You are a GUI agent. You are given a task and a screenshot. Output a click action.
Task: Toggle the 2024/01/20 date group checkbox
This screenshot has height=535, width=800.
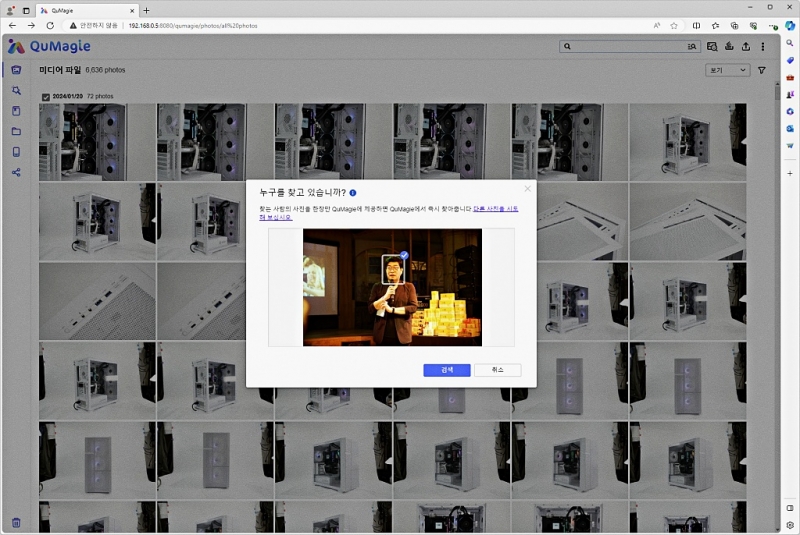46,96
